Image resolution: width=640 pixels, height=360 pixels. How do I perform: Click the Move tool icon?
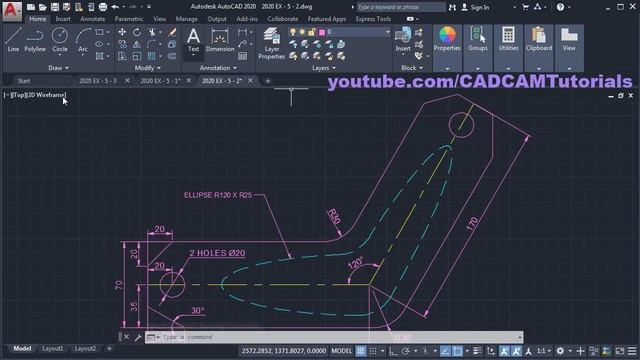122,32
